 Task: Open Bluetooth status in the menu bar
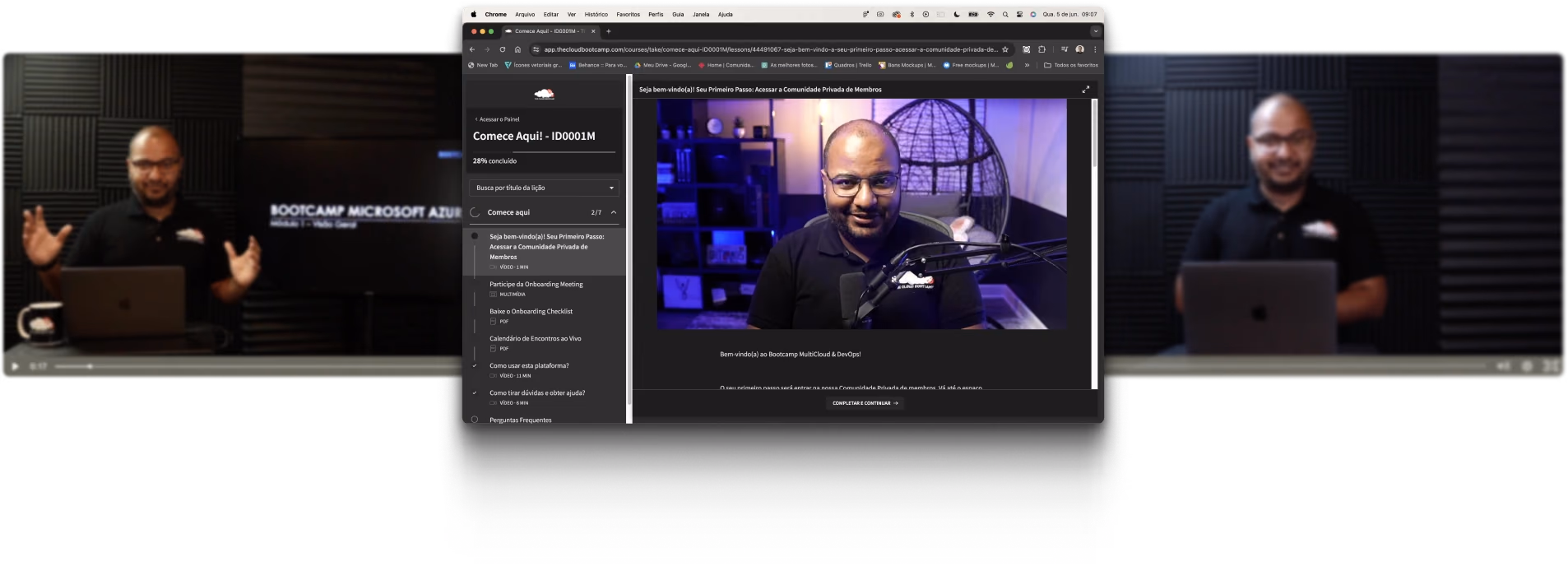[x=912, y=14]
